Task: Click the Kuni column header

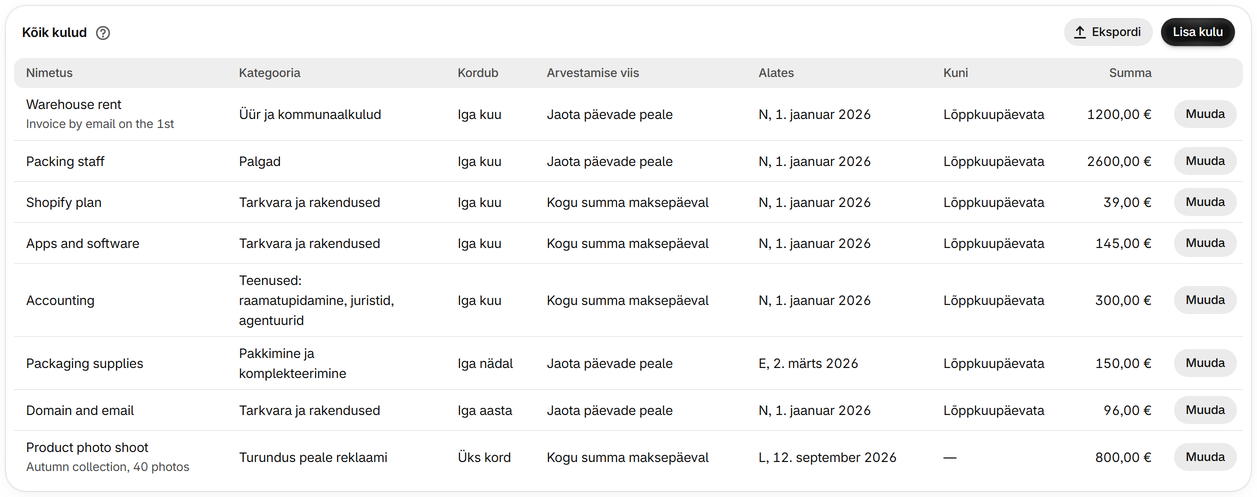Action: click(956, 73)
